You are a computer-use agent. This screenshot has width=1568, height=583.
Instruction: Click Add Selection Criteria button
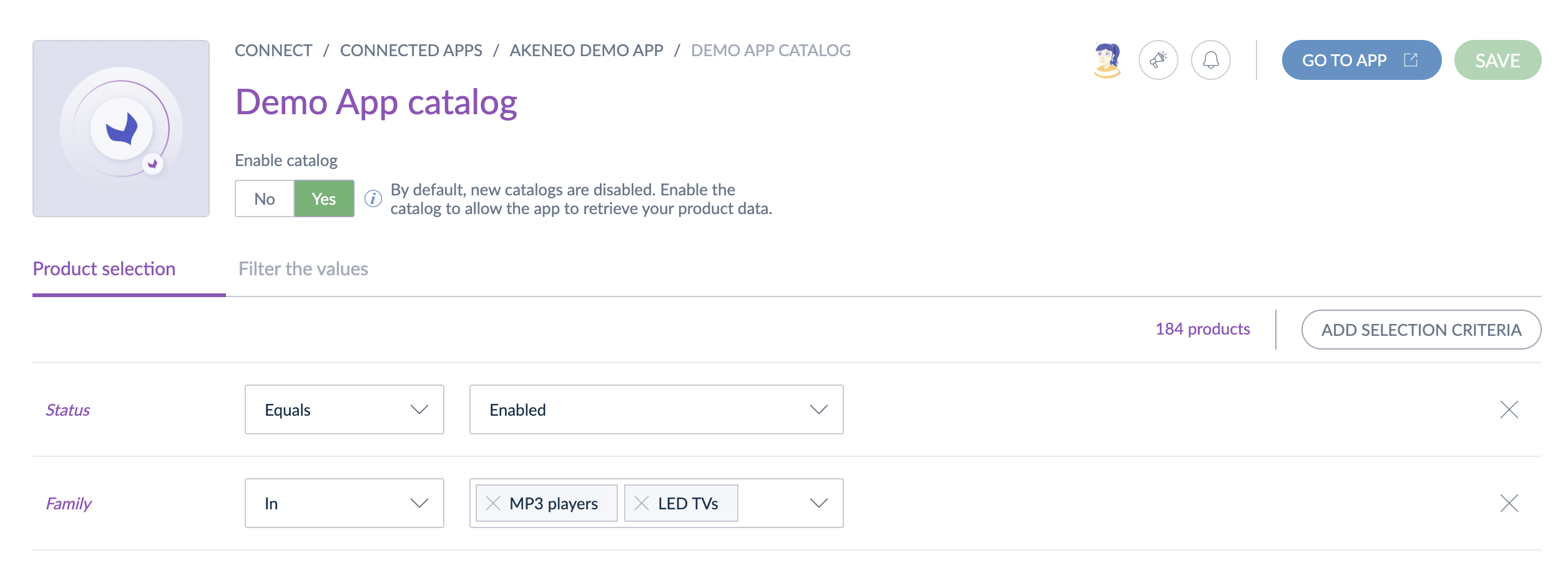(x=1421, y=330)
